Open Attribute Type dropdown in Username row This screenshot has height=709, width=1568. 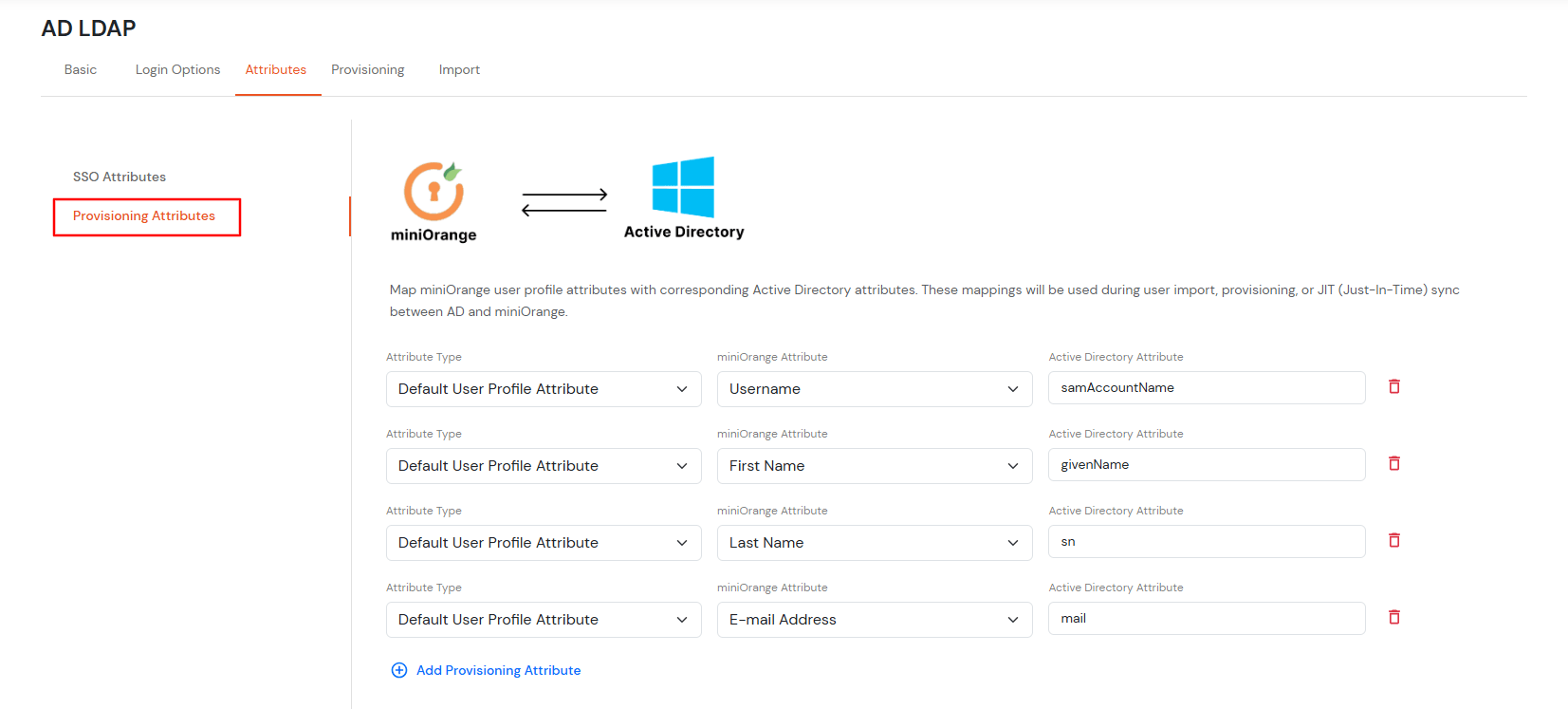pyautogui.click(x=543, y=389)
